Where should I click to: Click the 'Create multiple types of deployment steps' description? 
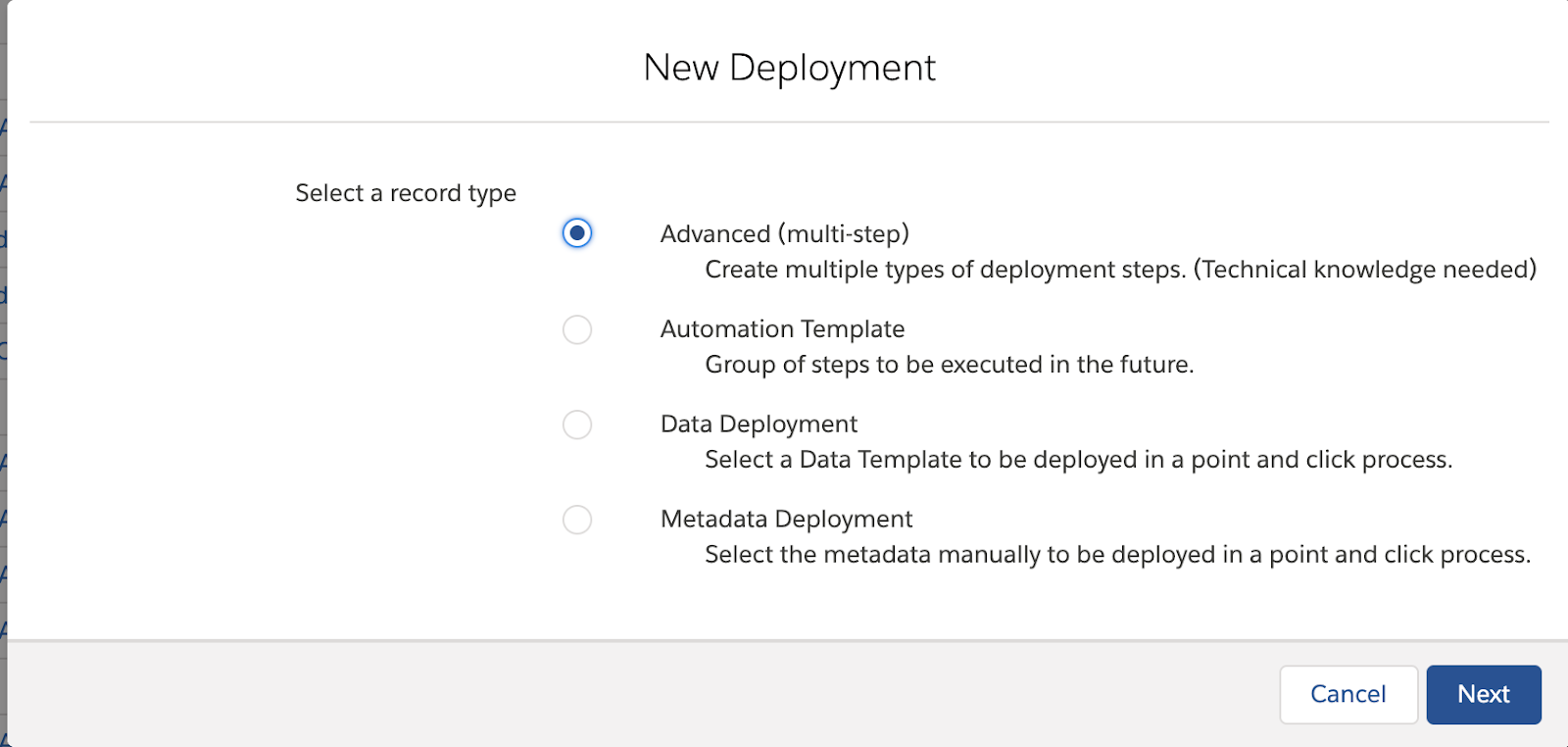click(945, 270)
